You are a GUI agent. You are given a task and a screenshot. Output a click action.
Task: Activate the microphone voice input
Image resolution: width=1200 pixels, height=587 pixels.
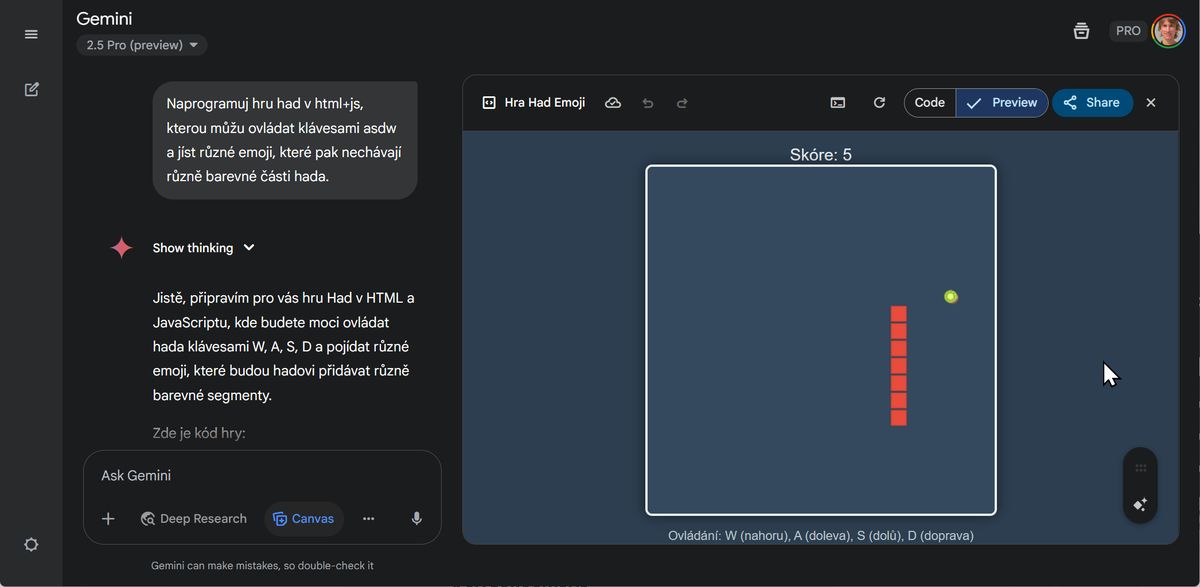tap(416, 518)
